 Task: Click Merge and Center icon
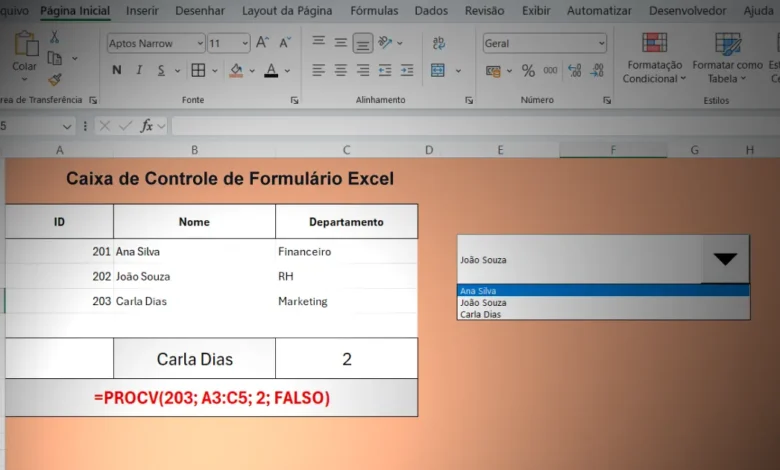[438, 71]
